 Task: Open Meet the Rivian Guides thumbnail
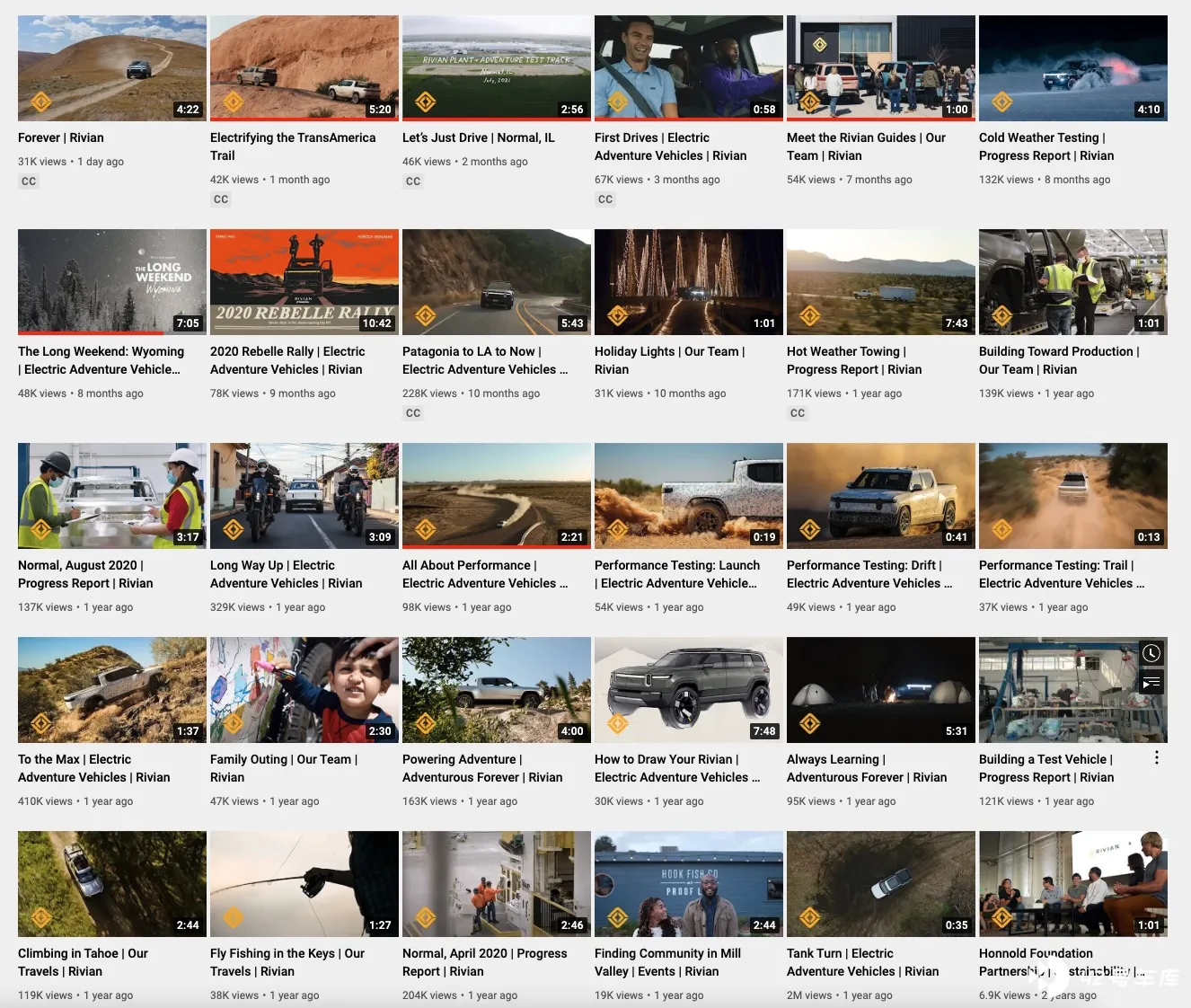tap(881, 67)
